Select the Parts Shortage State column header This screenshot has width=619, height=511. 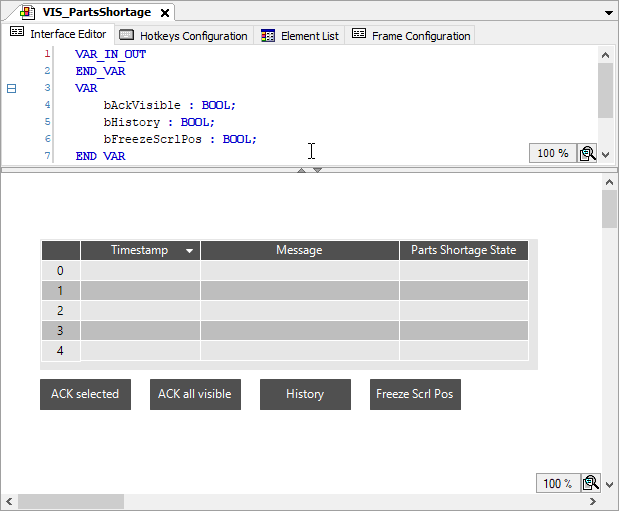(x=464, y=250)
